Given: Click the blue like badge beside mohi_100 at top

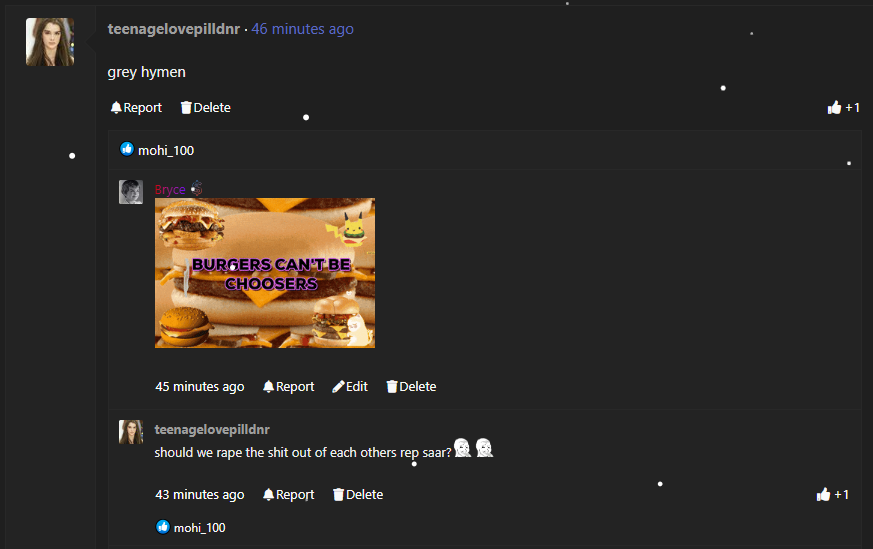Looking at the screenshot, I should (127, 149).
